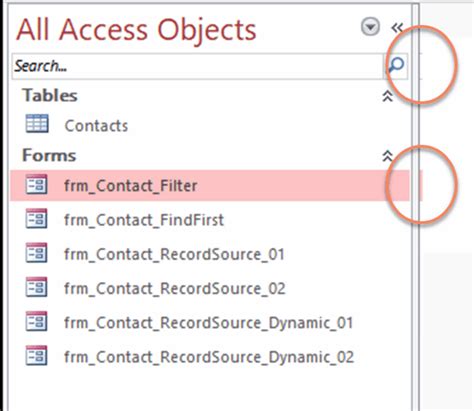Click the frm_Contact_FindFirst form icon
Image resolution: width=474 pixels, height=411 pixels.
[x=37, y=218]
